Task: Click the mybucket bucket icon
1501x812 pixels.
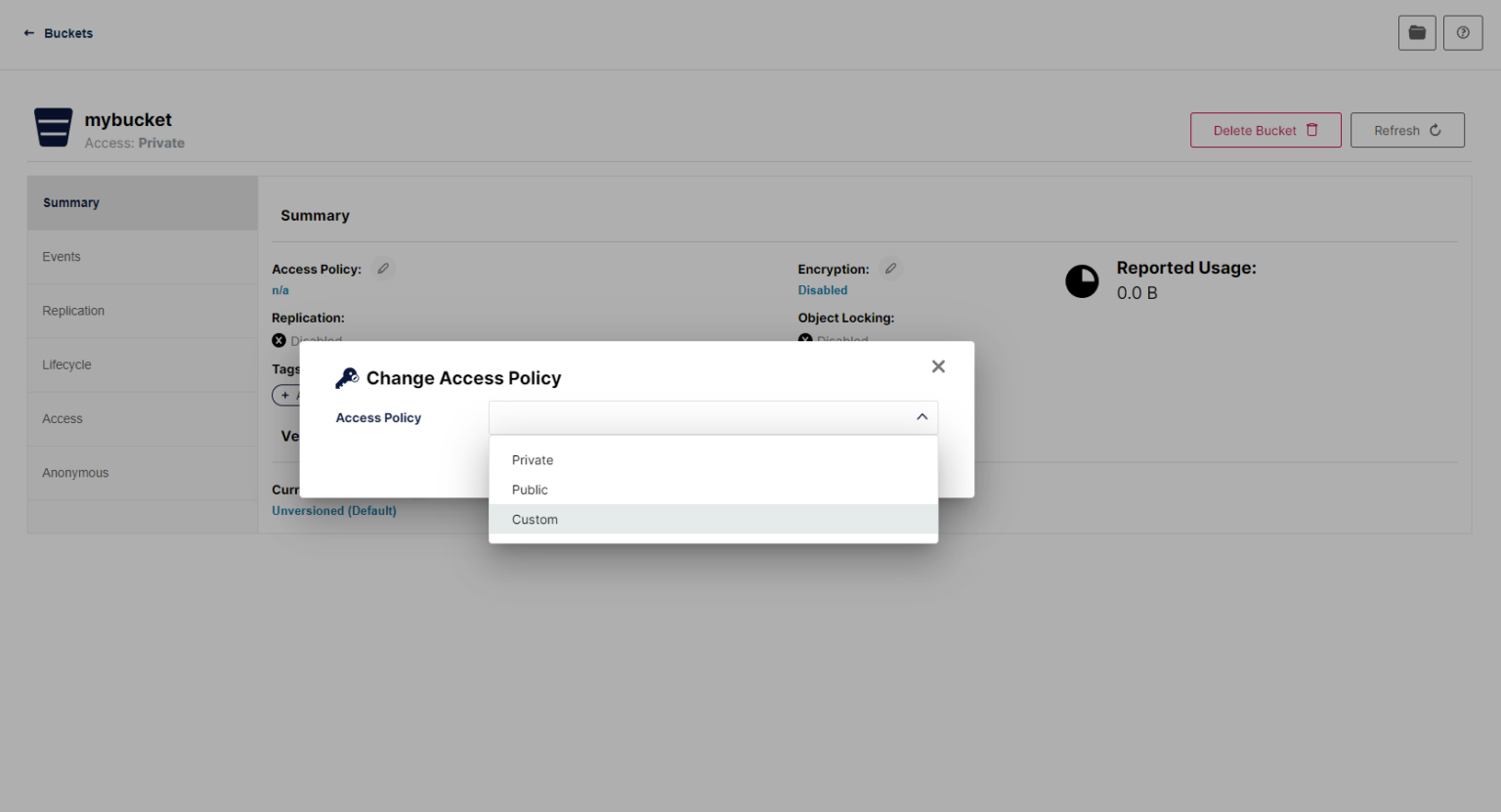Action: [x=54, y=128]
